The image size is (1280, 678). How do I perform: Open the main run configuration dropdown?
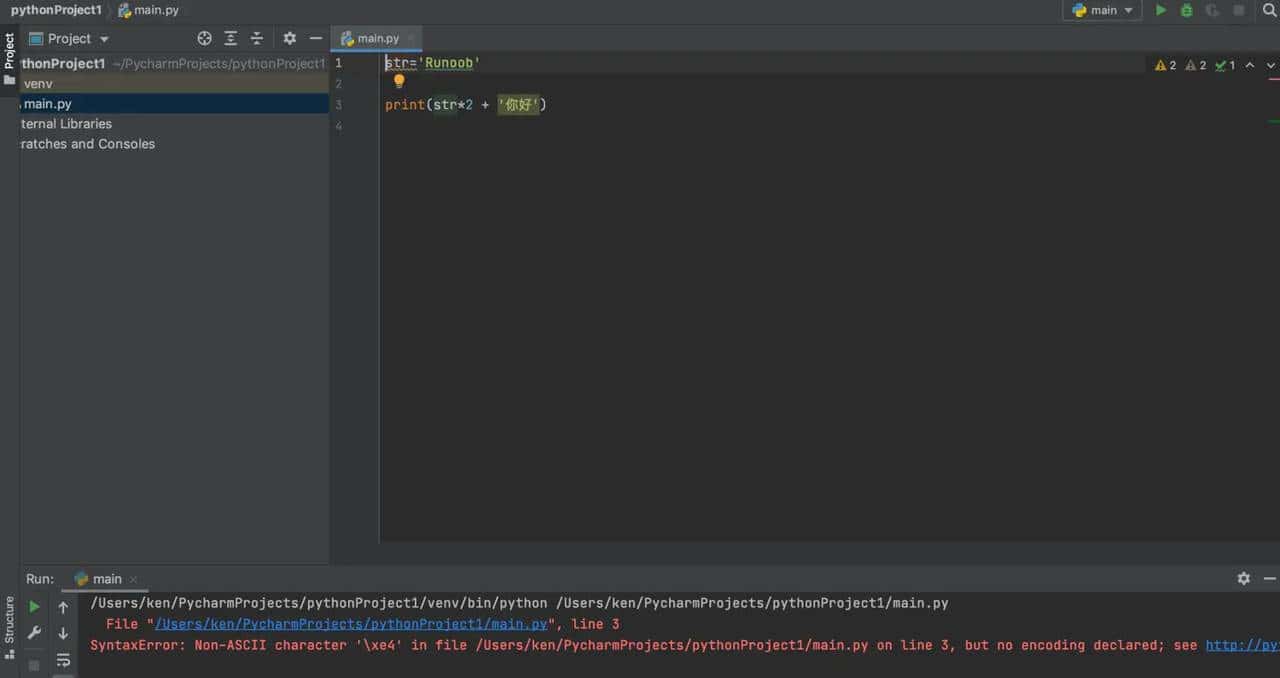(1104, 10)
